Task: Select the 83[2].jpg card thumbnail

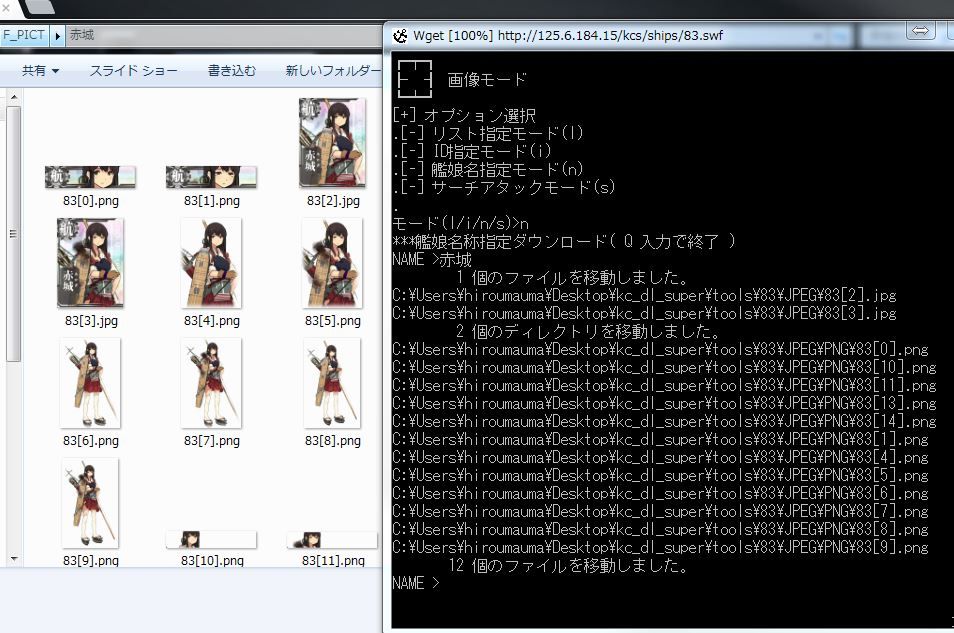Action: 332,142
